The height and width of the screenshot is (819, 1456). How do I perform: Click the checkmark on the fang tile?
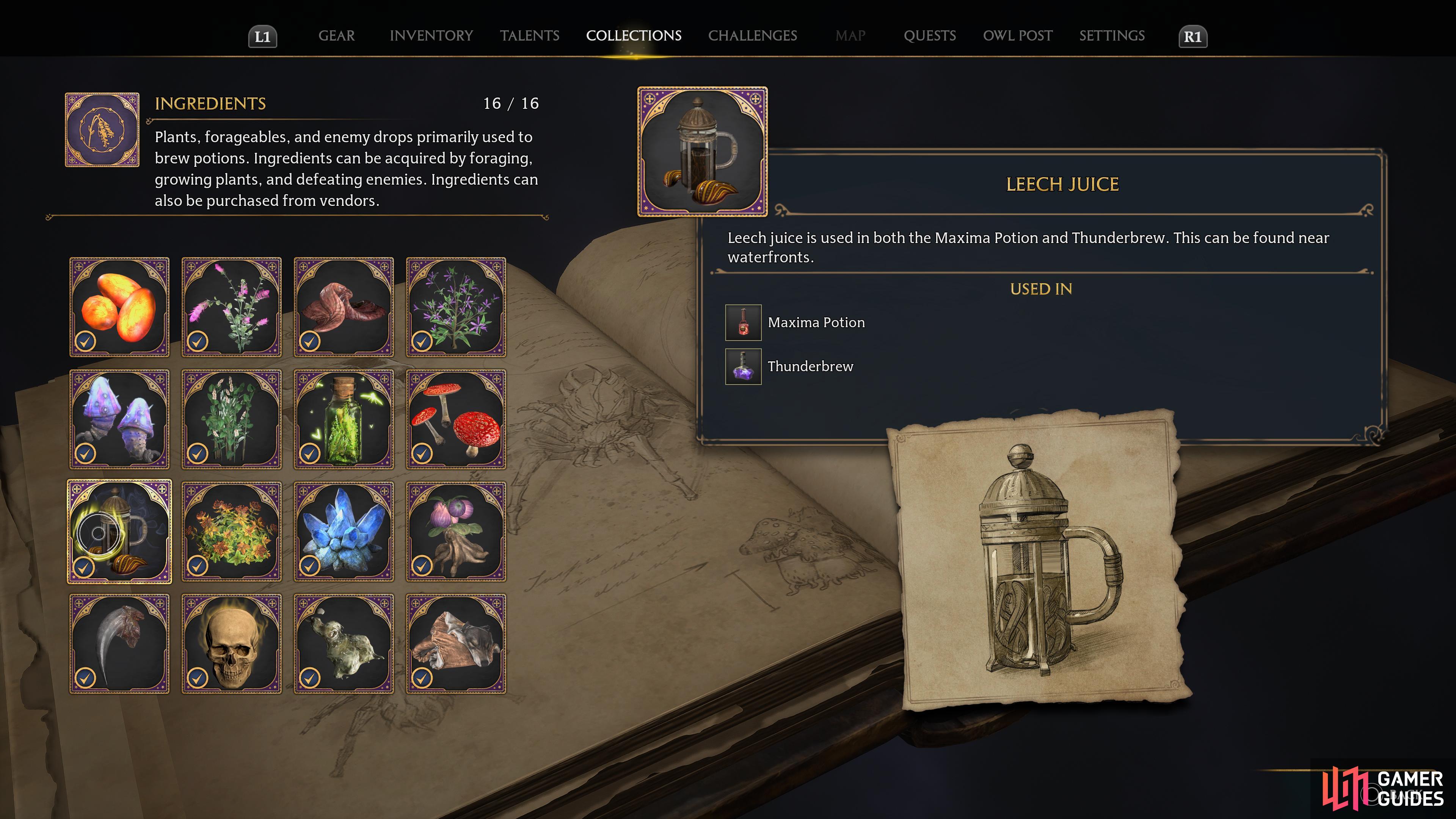[85, 676]
